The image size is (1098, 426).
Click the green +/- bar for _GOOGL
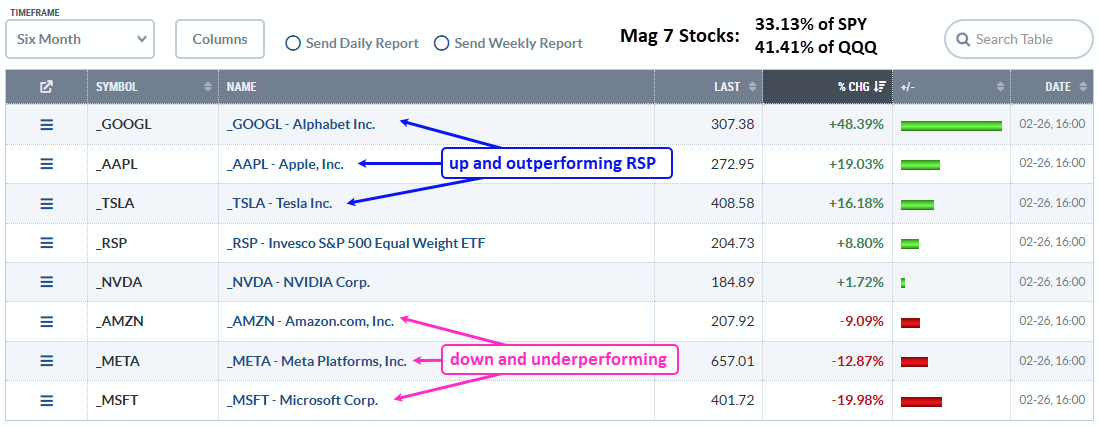pyautogui.click(x=950, y=125)
